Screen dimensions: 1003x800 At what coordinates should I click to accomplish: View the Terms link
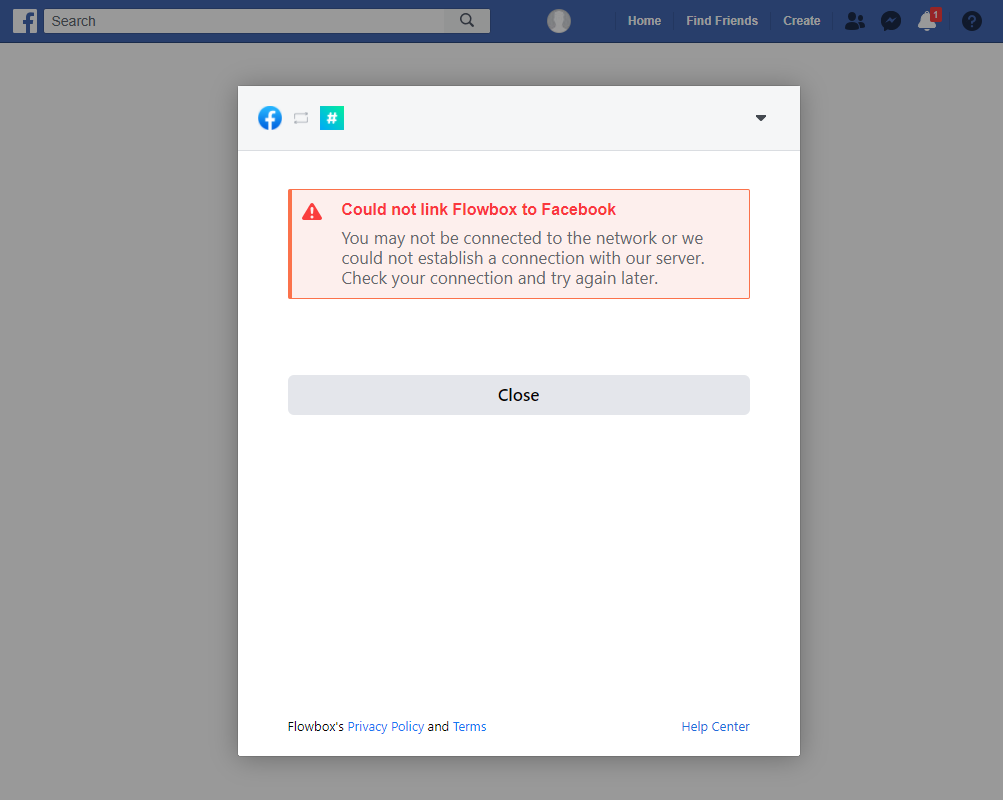click(x=469, y=726)
